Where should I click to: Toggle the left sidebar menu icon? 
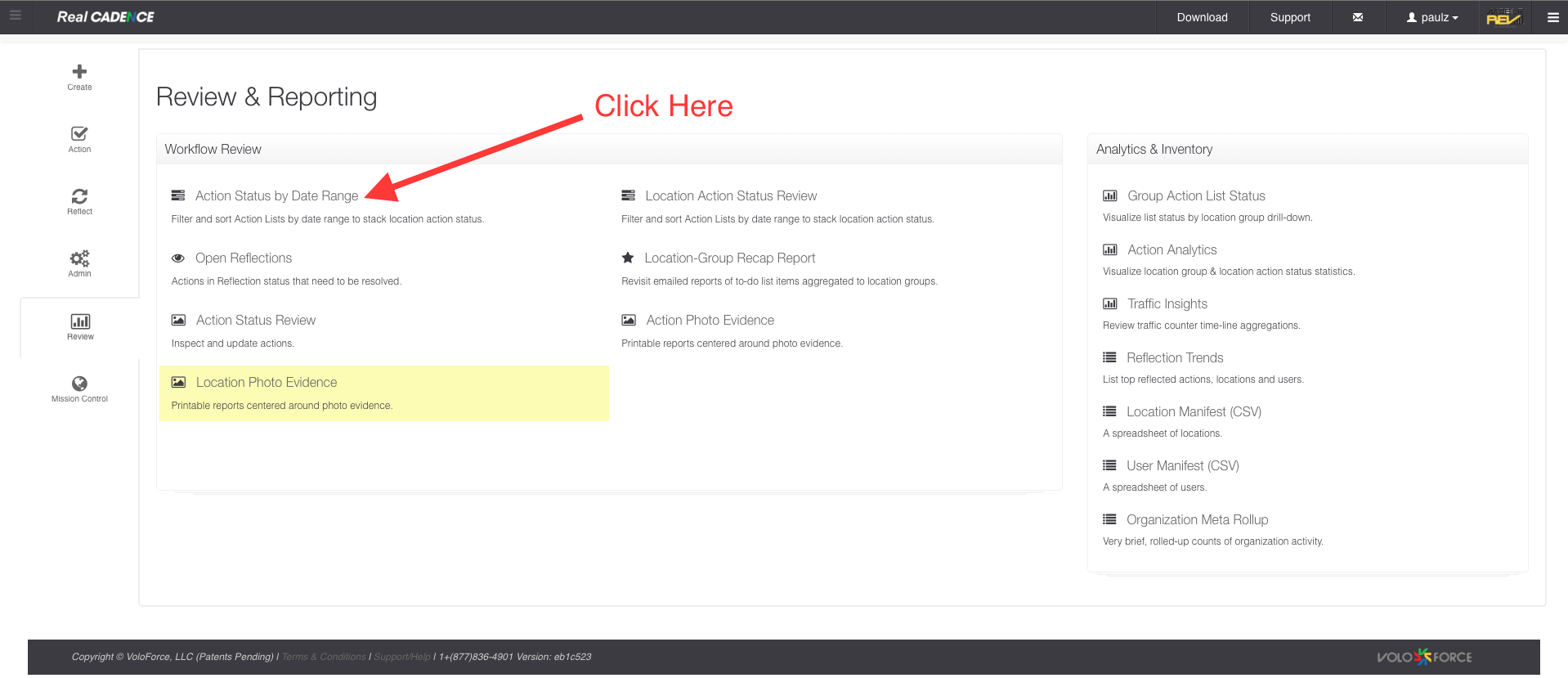coord(16,16)
